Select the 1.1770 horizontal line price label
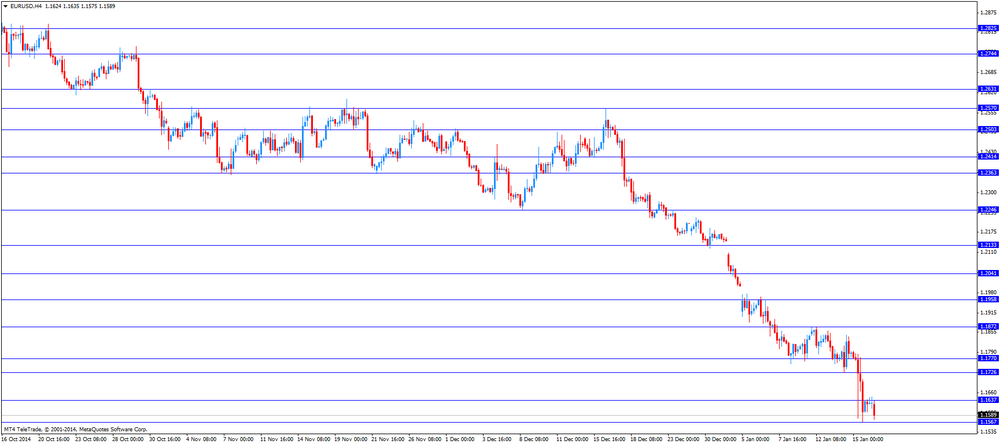Viewport: 1000px width, 444px height. pos(988,359)
